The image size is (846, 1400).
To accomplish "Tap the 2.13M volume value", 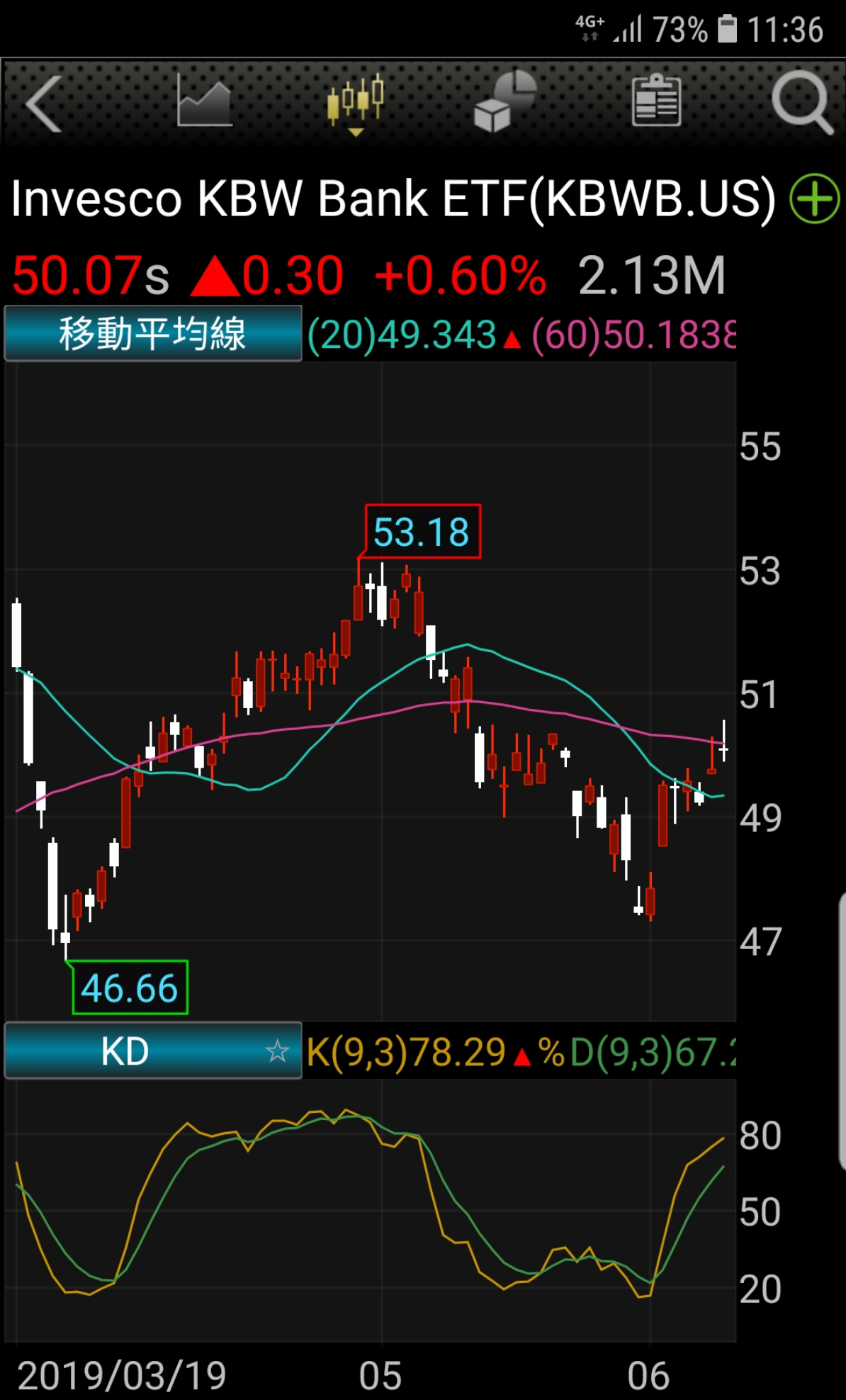I will coord(652,275).
